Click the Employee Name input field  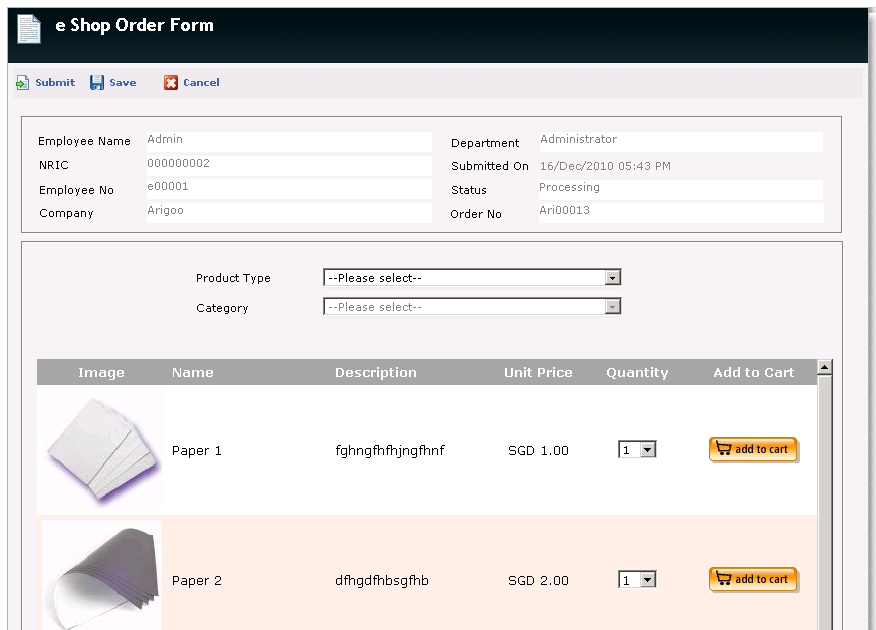click(289, 141)
